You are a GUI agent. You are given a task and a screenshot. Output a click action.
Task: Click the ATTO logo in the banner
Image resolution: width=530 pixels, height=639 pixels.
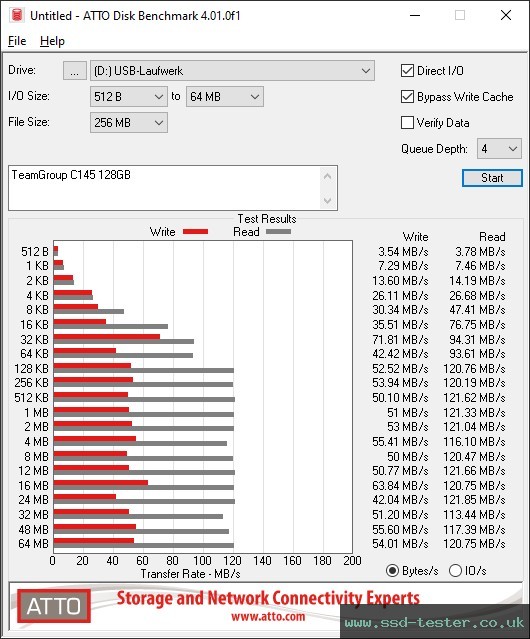[54, 606]
